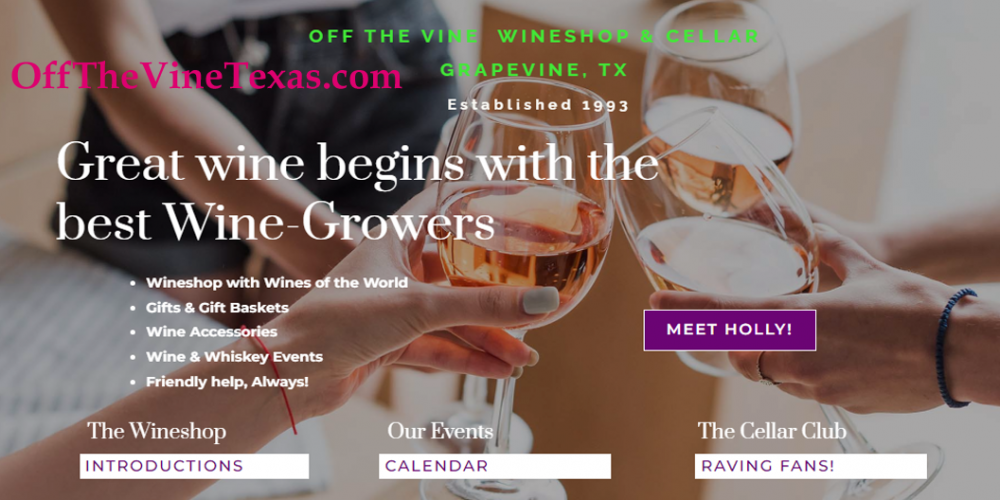Select Wineshop with Wines of the World bullet
The height and width of the screenshot is (500, 1000).
pos(277,283)
